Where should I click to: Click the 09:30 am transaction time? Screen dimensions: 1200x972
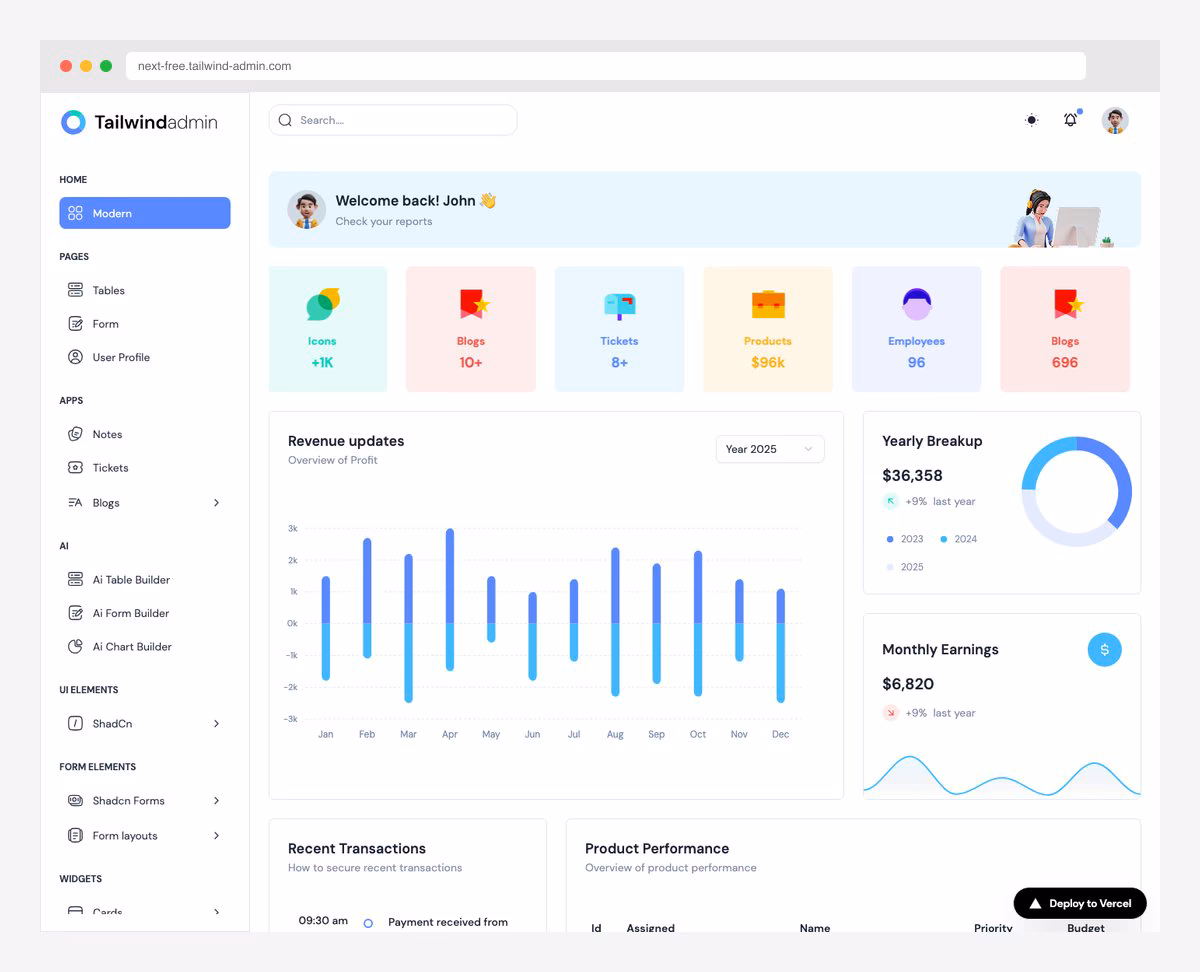click(323, 920)
